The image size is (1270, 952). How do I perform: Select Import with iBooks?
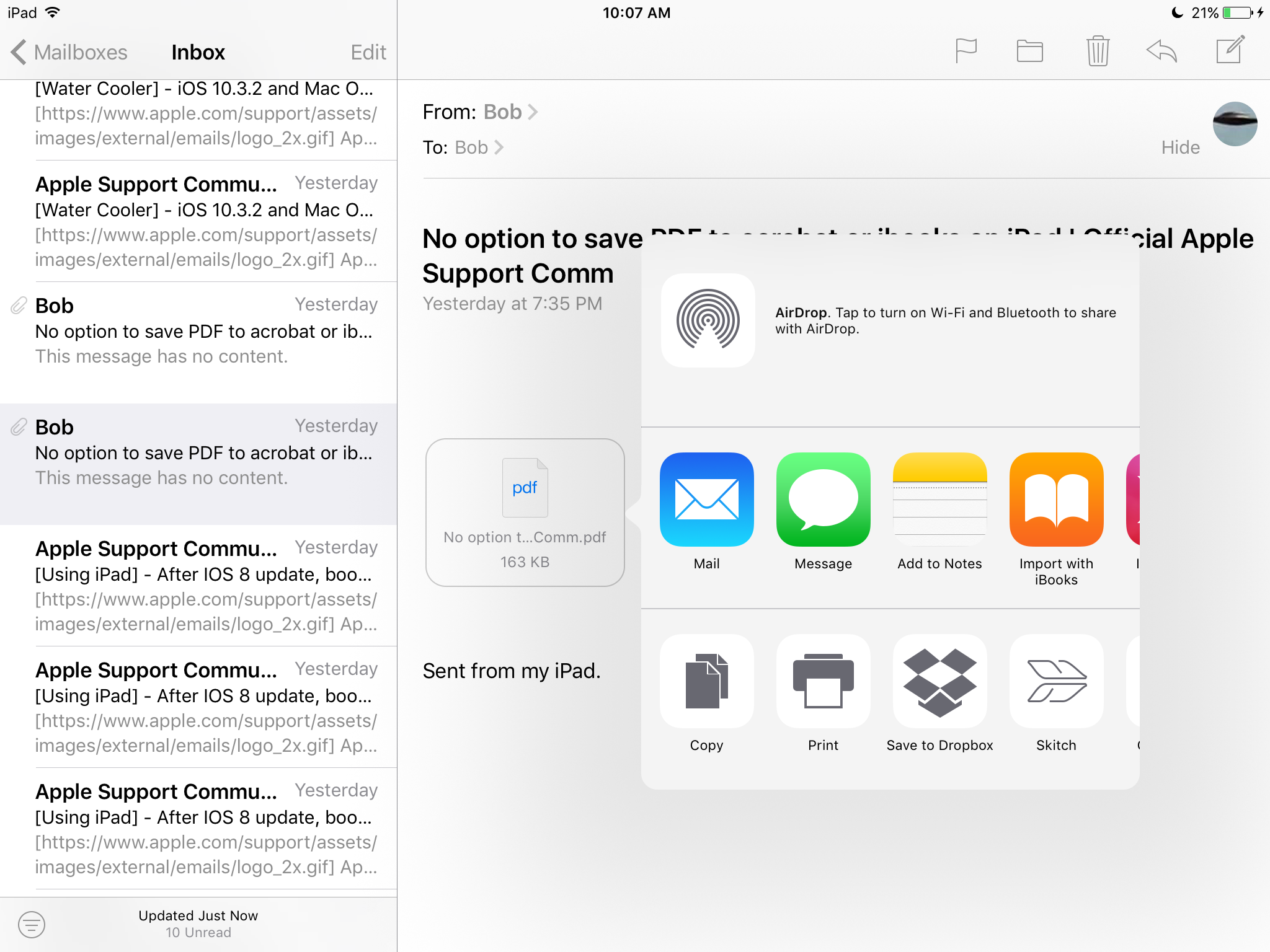[1056, 500]
